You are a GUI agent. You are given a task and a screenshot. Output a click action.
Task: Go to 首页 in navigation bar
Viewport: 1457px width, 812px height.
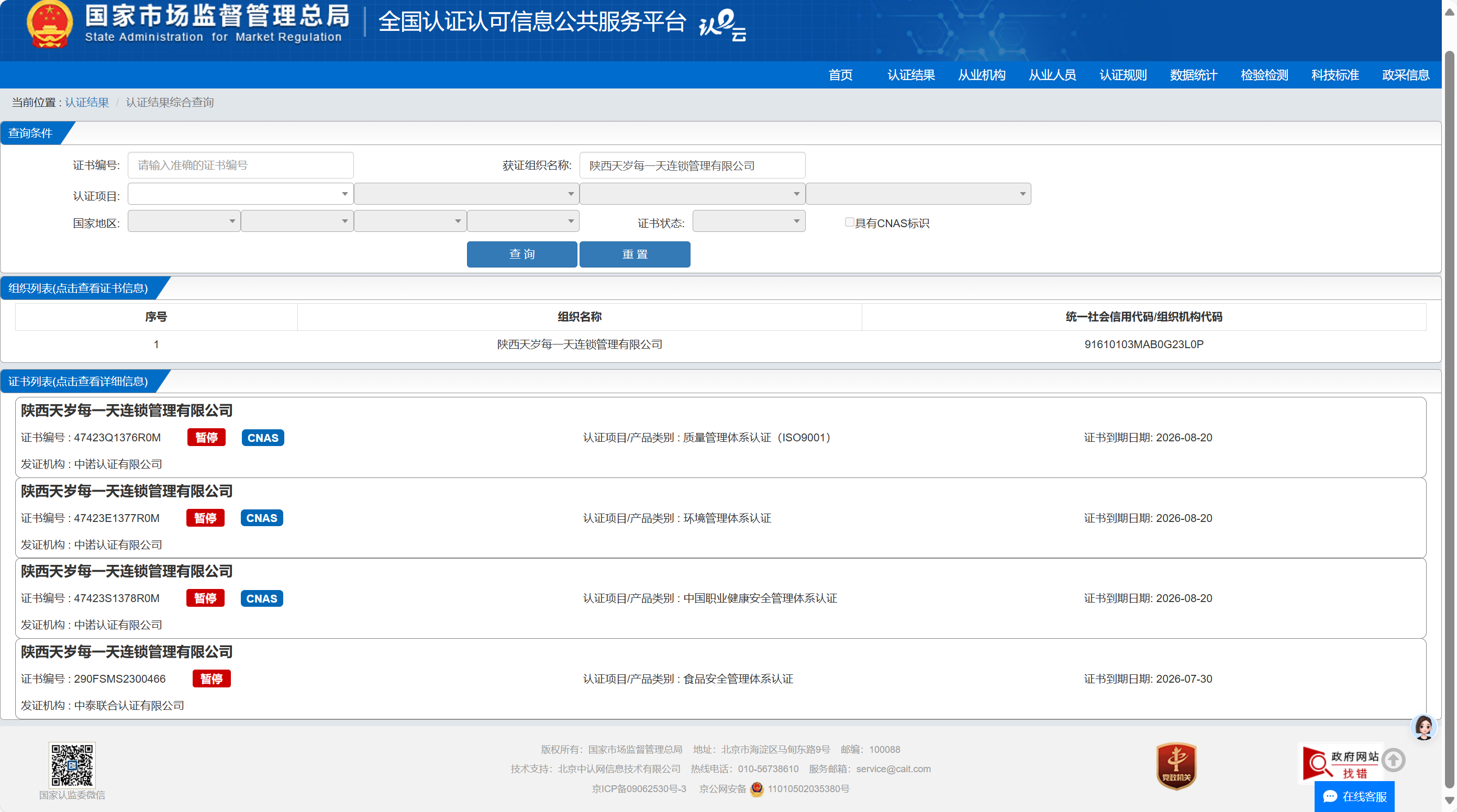[840, 75]
